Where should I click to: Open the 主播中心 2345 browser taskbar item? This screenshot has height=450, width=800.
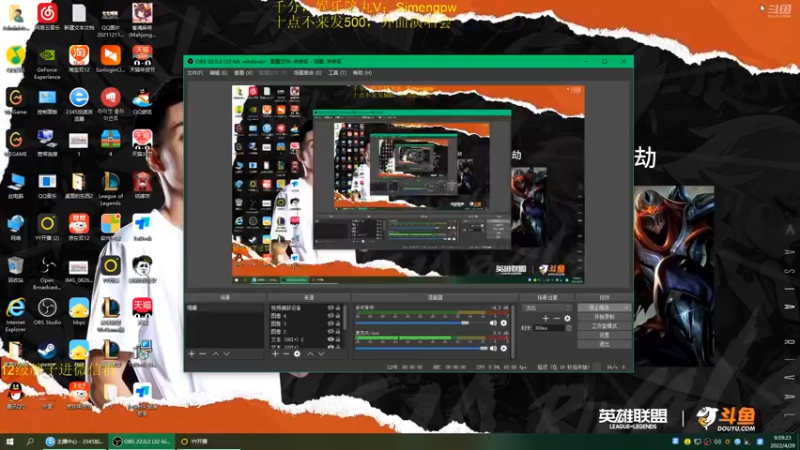point(74,441)
